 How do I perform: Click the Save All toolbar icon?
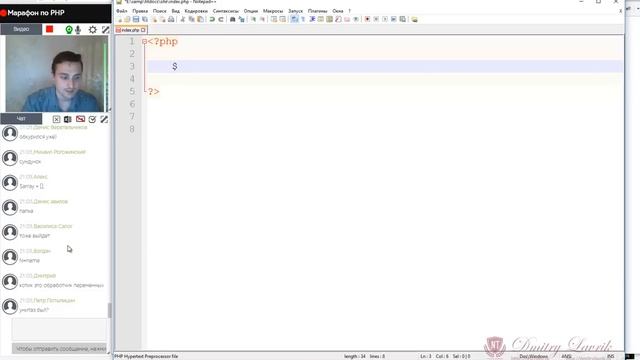click(144, 19)
